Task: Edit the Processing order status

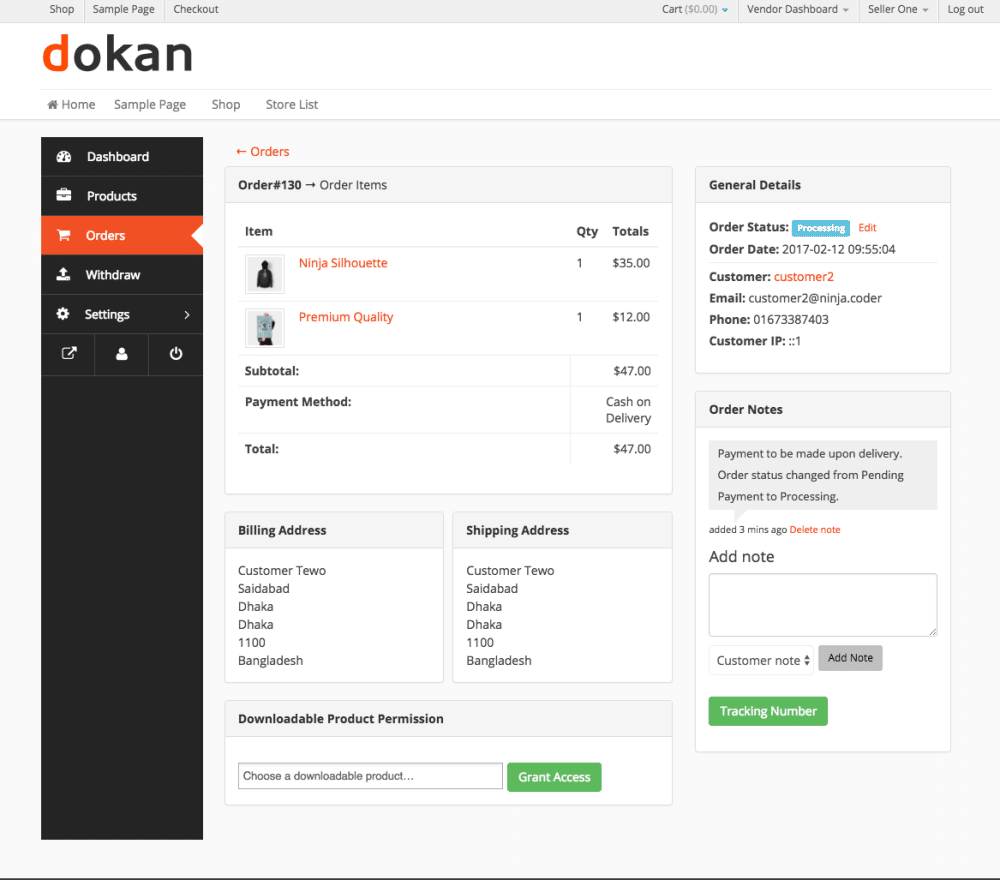Action: coord(866,227)
